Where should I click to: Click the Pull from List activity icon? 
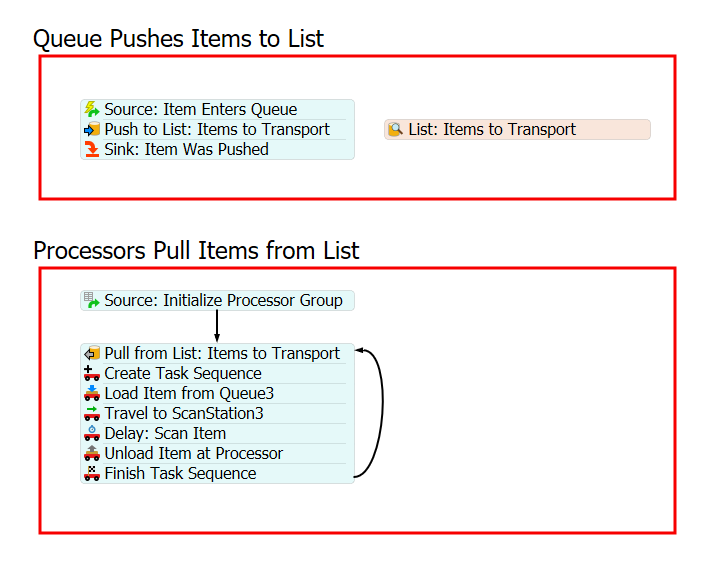tap(92, 354)
